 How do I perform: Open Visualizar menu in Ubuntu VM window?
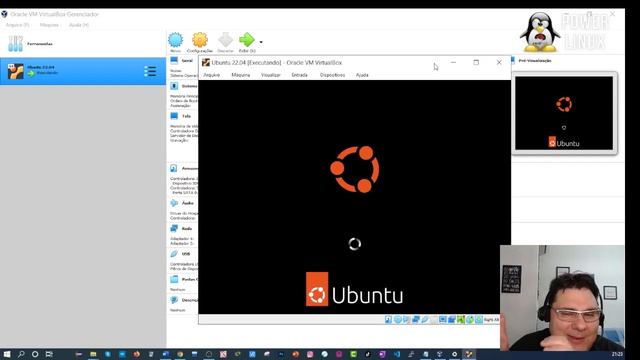pyautogui.click(x=271, y=75)
